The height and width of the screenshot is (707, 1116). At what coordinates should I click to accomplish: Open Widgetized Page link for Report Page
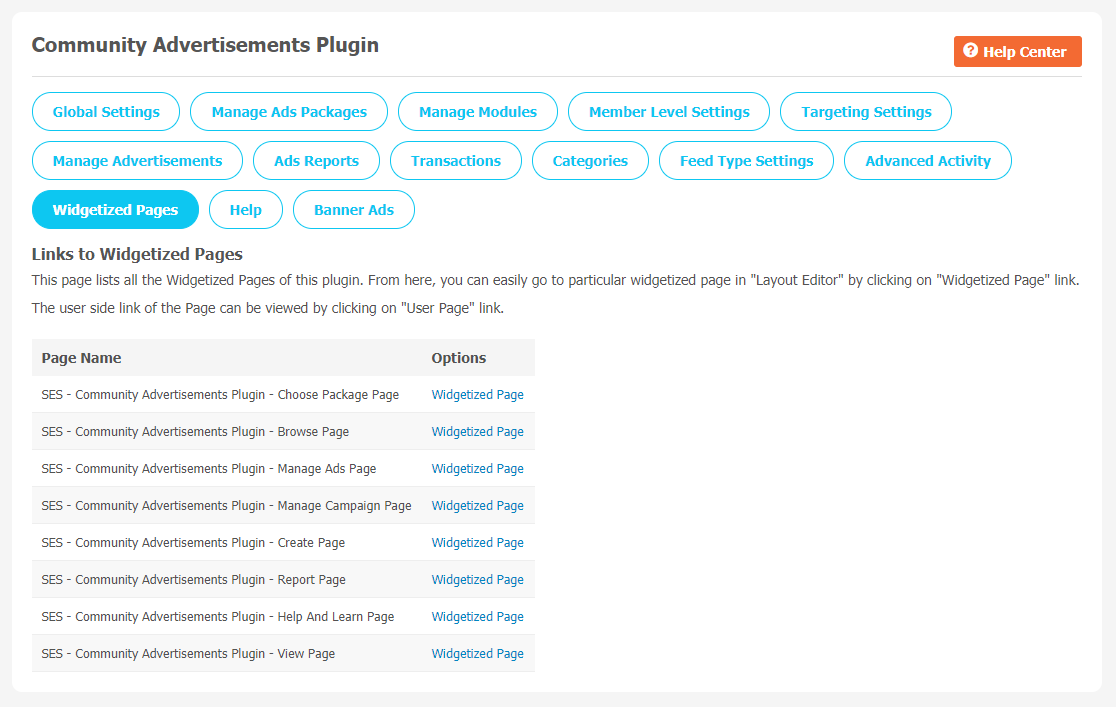[477, 580]
